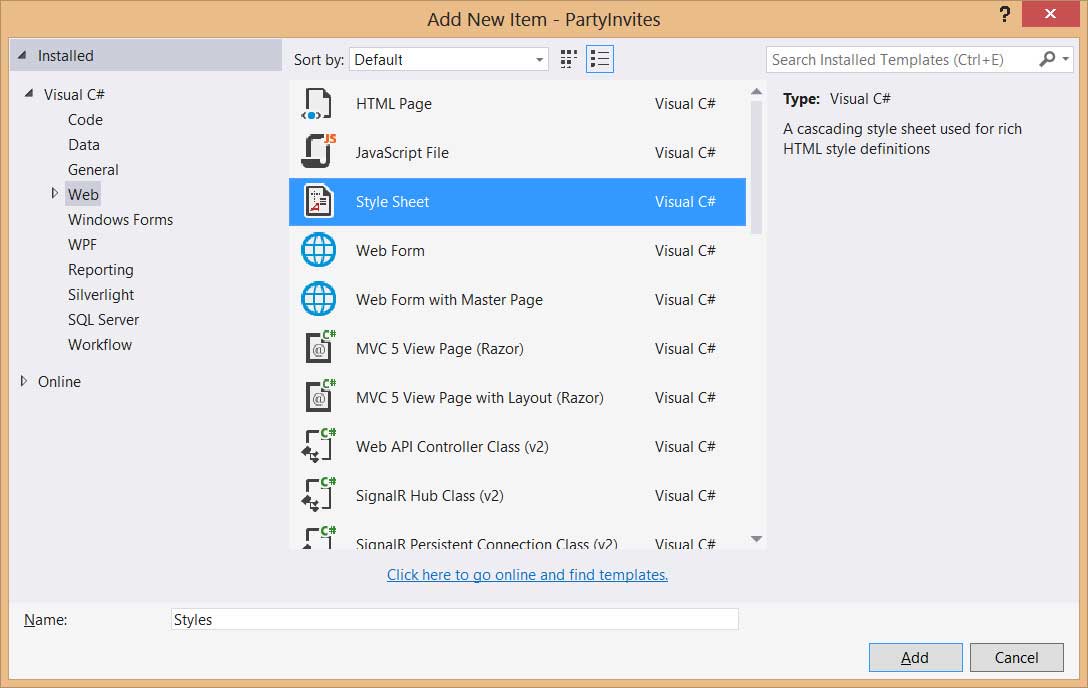
Task: Click the search magnifier icon
Action: point(1047,60)
